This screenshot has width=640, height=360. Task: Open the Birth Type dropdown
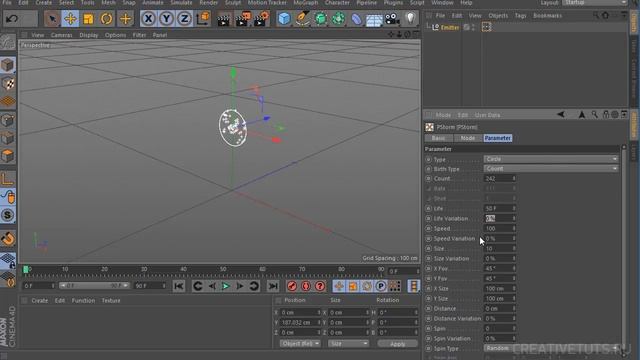pos(551,169)
